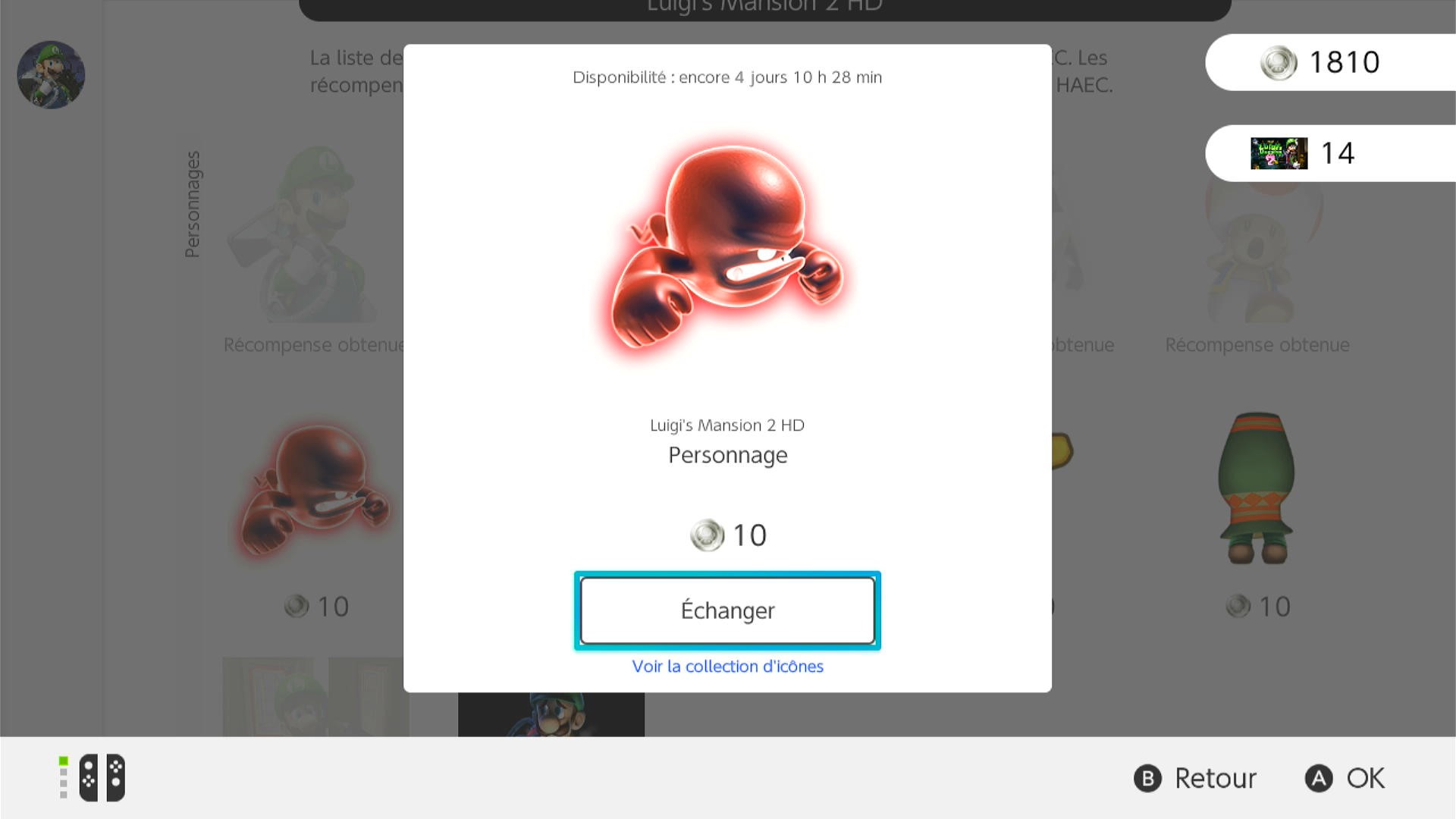Click the A OK button icon

[x=1318, y=778]
